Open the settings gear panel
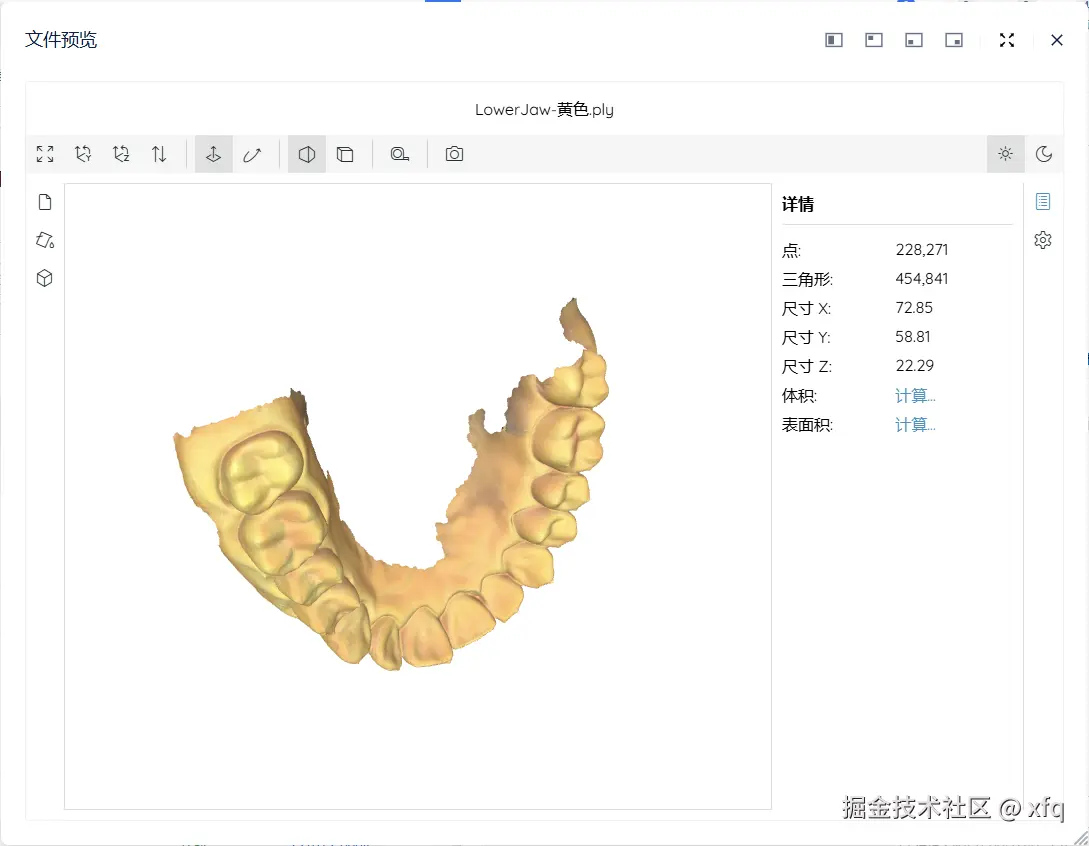Screen dimensions: 1089x846 pos(1043,240)
